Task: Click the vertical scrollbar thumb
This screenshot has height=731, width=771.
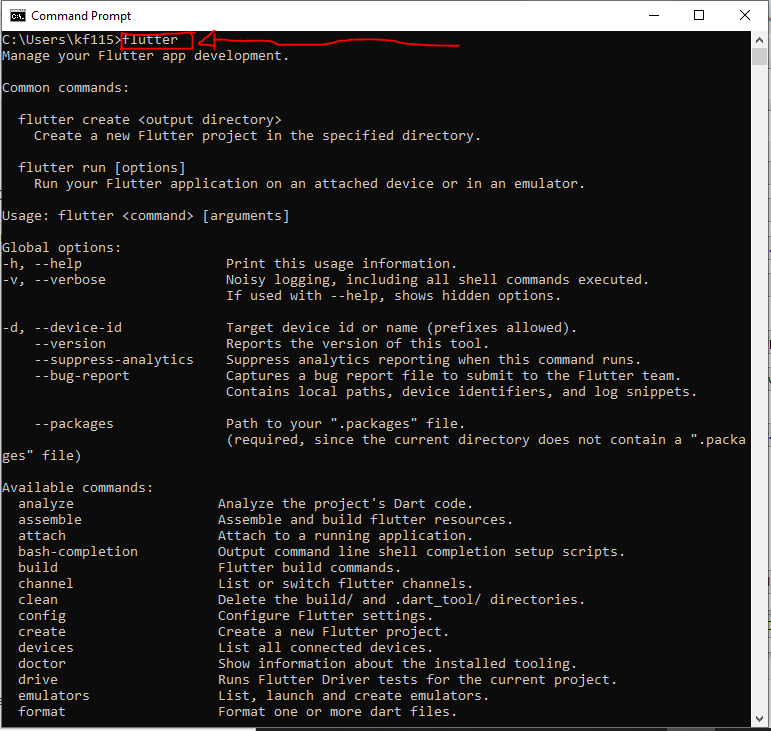Action: tap(759, 57)
